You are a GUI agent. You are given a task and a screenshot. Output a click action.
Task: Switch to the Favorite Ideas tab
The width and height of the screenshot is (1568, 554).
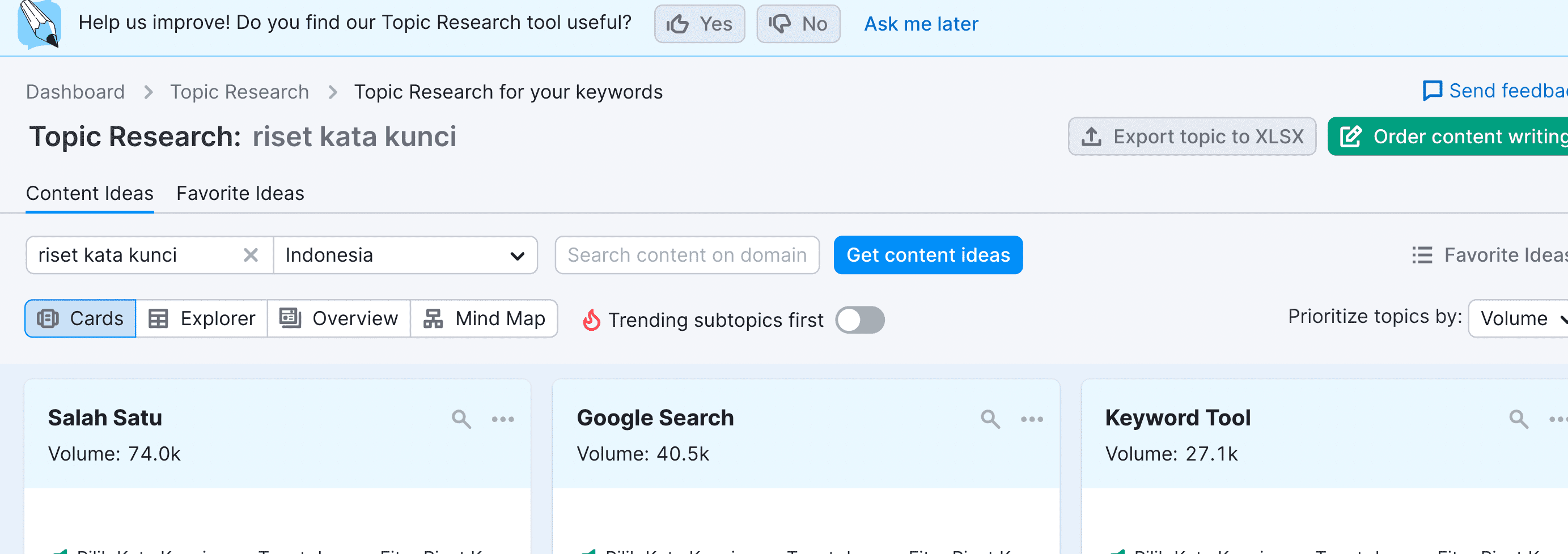[x=240, y=193]
